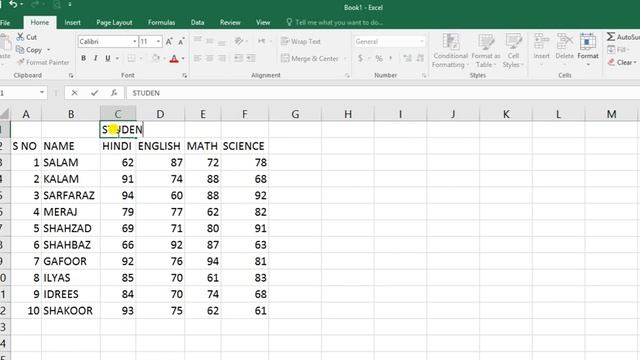The image size is (640, 360).
Task: Click the Delete cells icon
Action: click(x=565, y=42)
